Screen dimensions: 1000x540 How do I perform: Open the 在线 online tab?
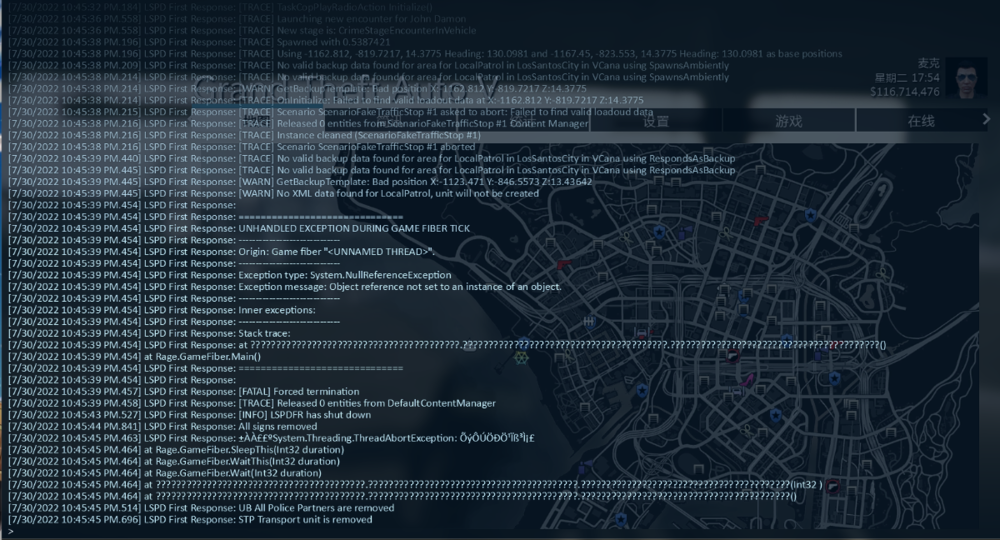921,121
